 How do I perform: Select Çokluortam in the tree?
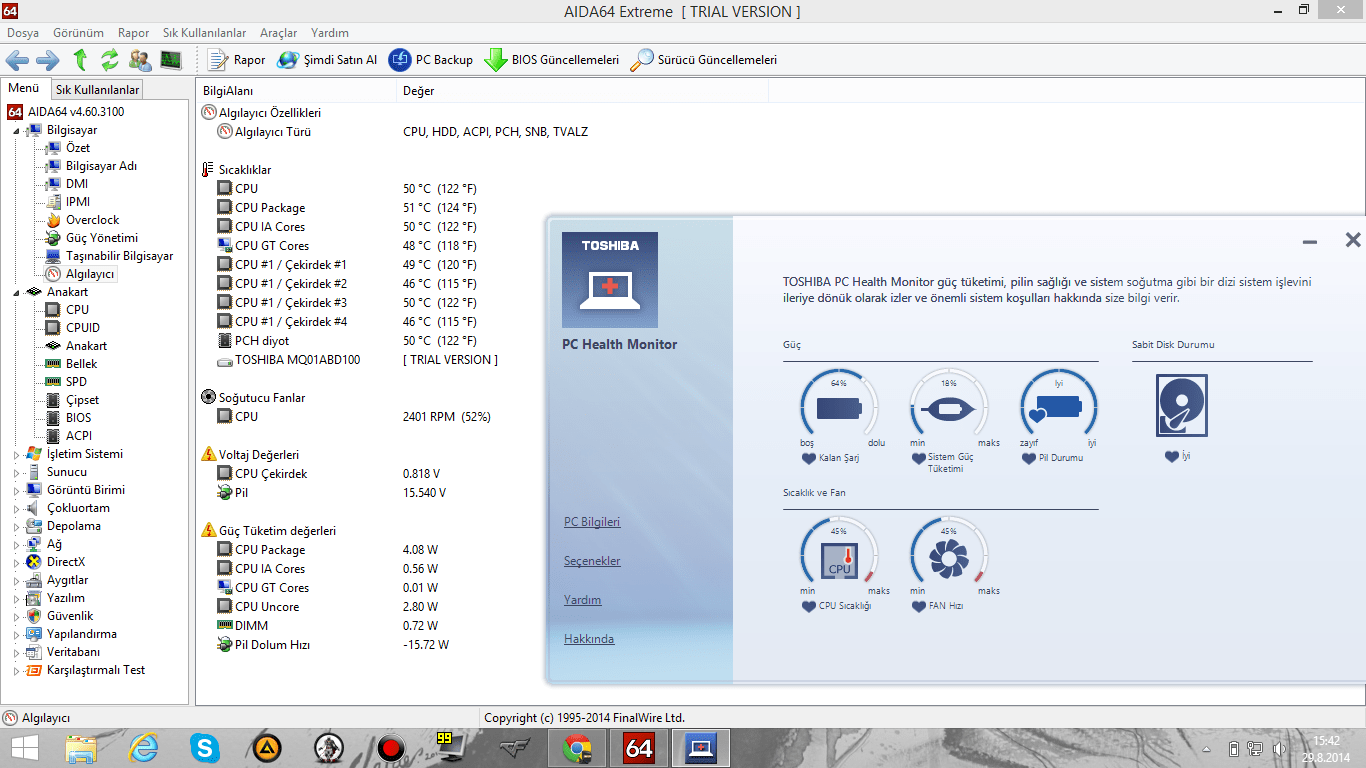pos(78,508)
